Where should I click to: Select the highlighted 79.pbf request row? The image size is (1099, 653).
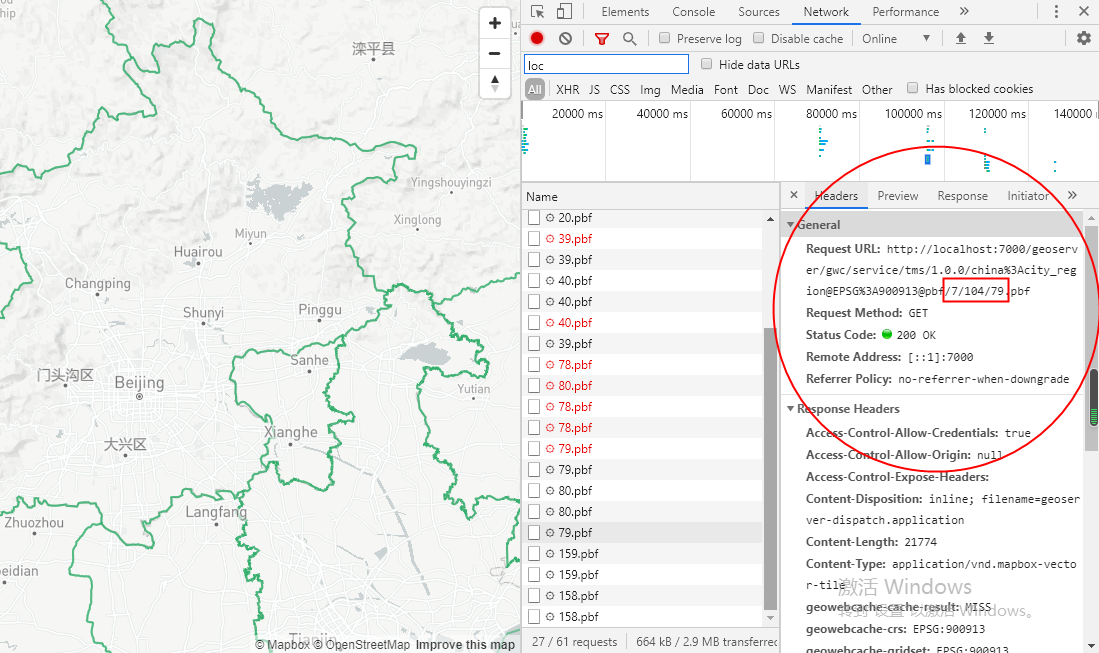643,532
